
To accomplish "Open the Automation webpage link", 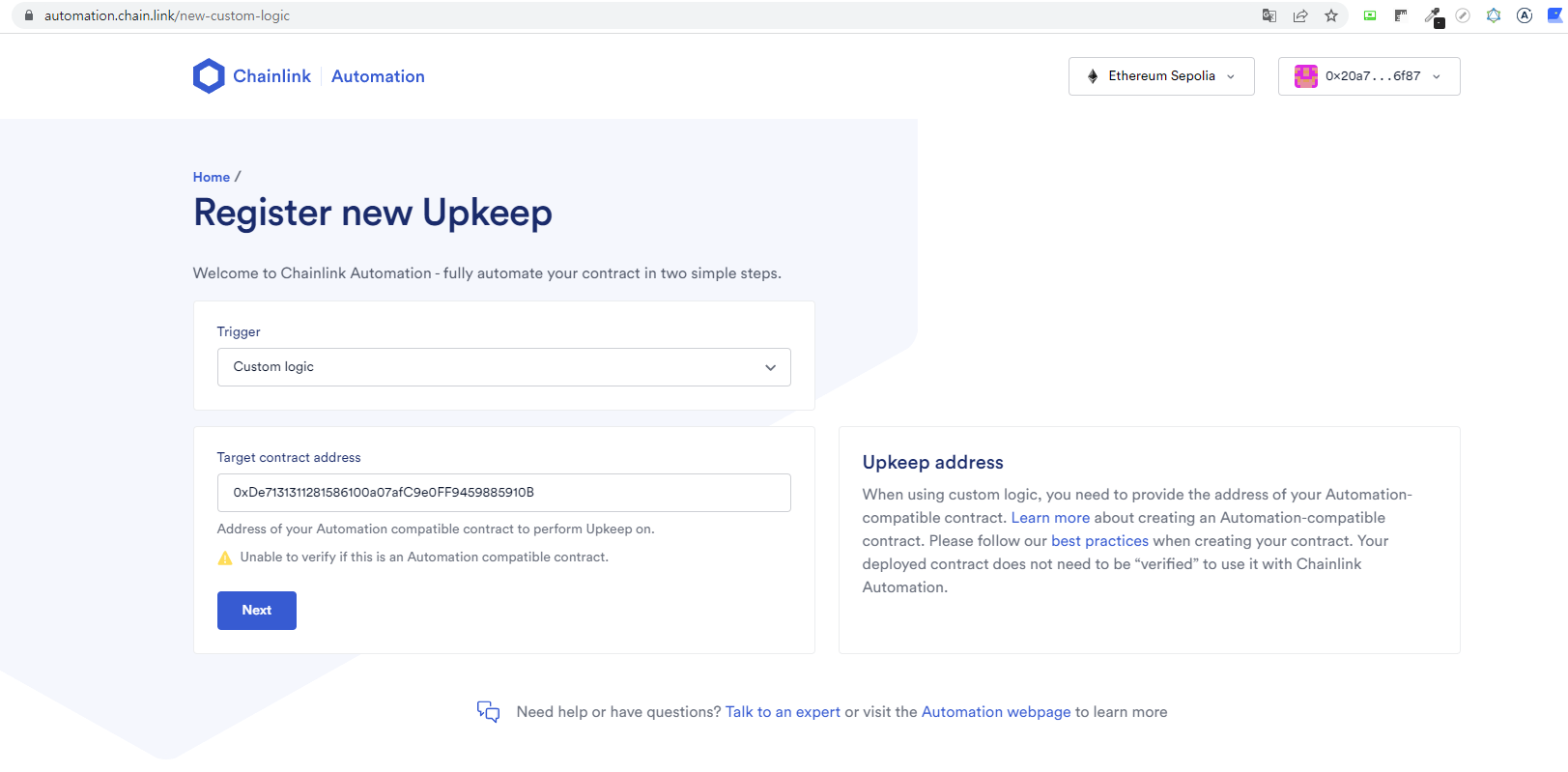I will 996,712.
